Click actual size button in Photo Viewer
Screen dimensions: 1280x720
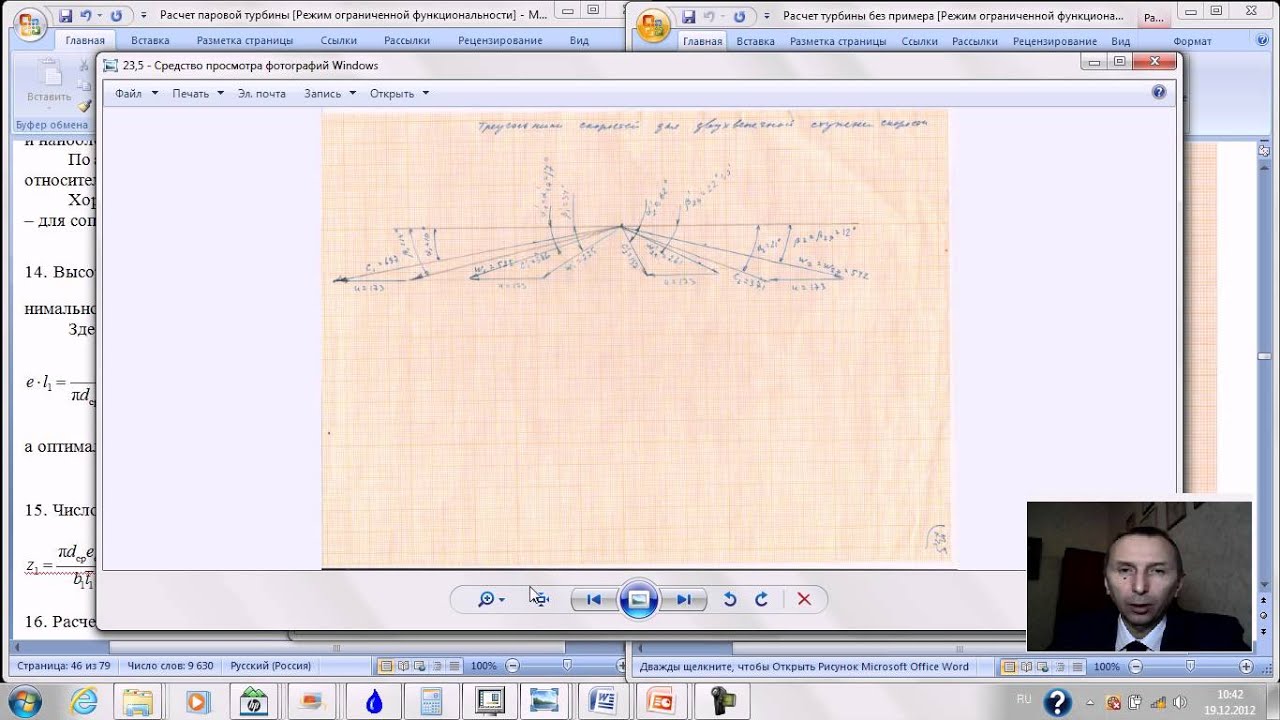(x=540, y=599)
